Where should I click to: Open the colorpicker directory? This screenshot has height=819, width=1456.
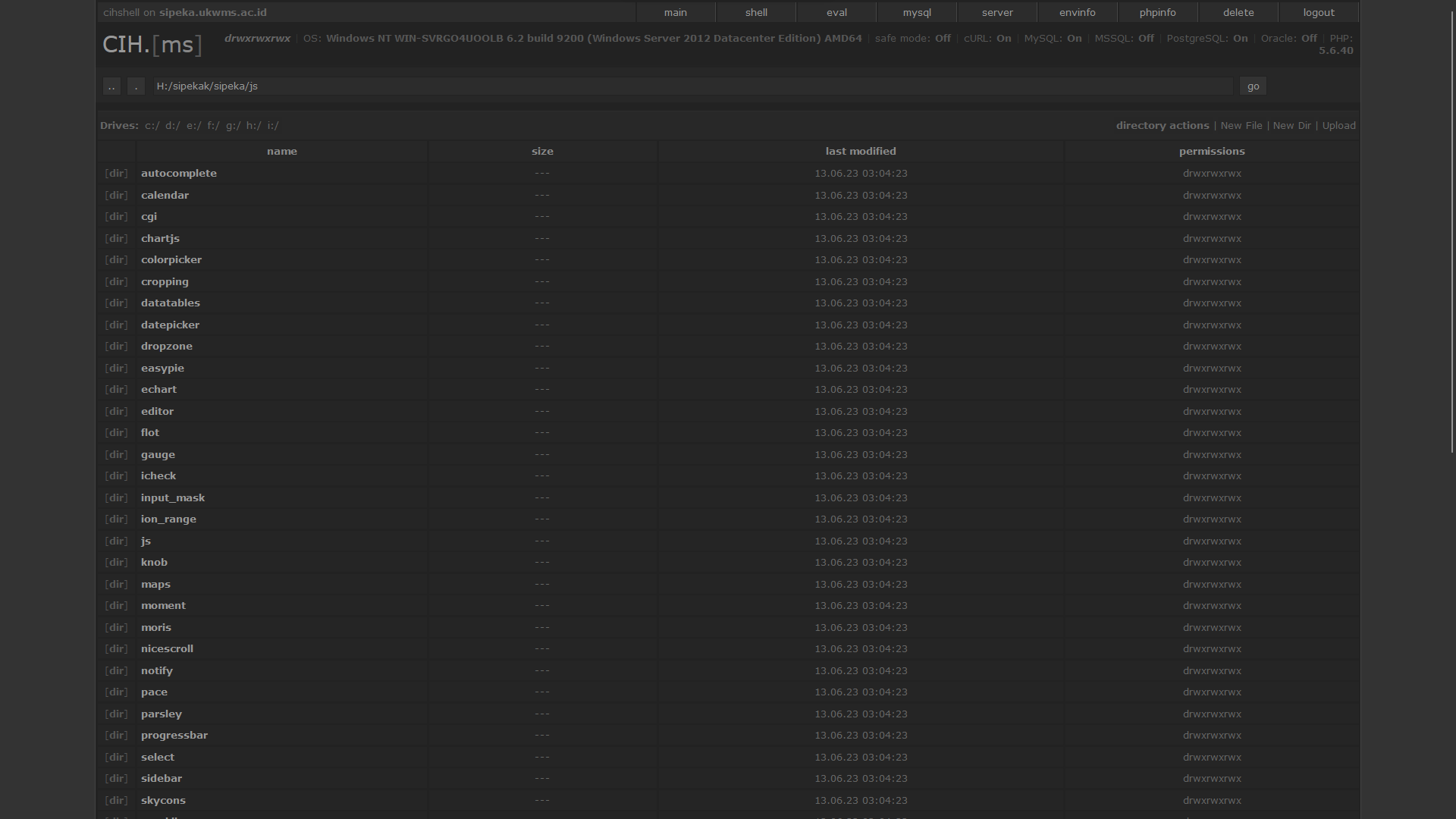click(171, 260)
